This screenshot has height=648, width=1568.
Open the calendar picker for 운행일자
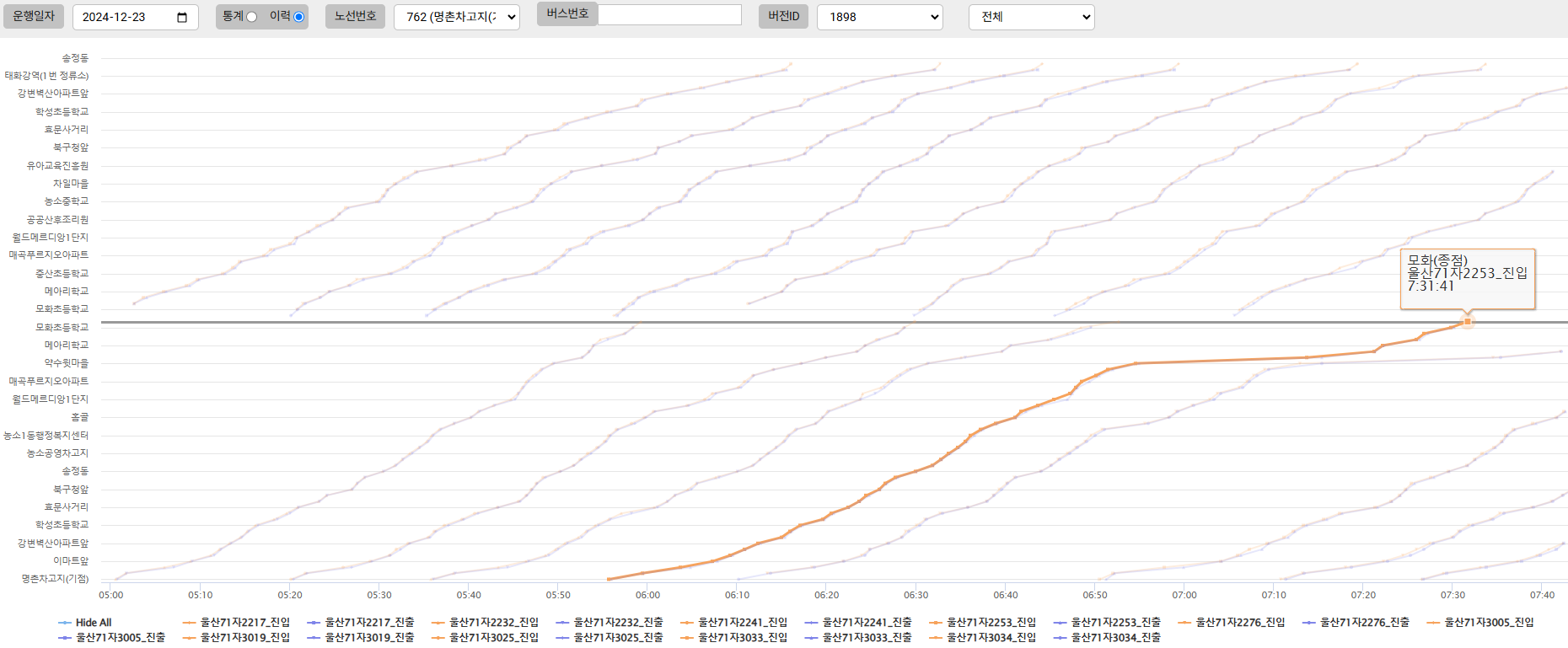(x=182, y=18)
